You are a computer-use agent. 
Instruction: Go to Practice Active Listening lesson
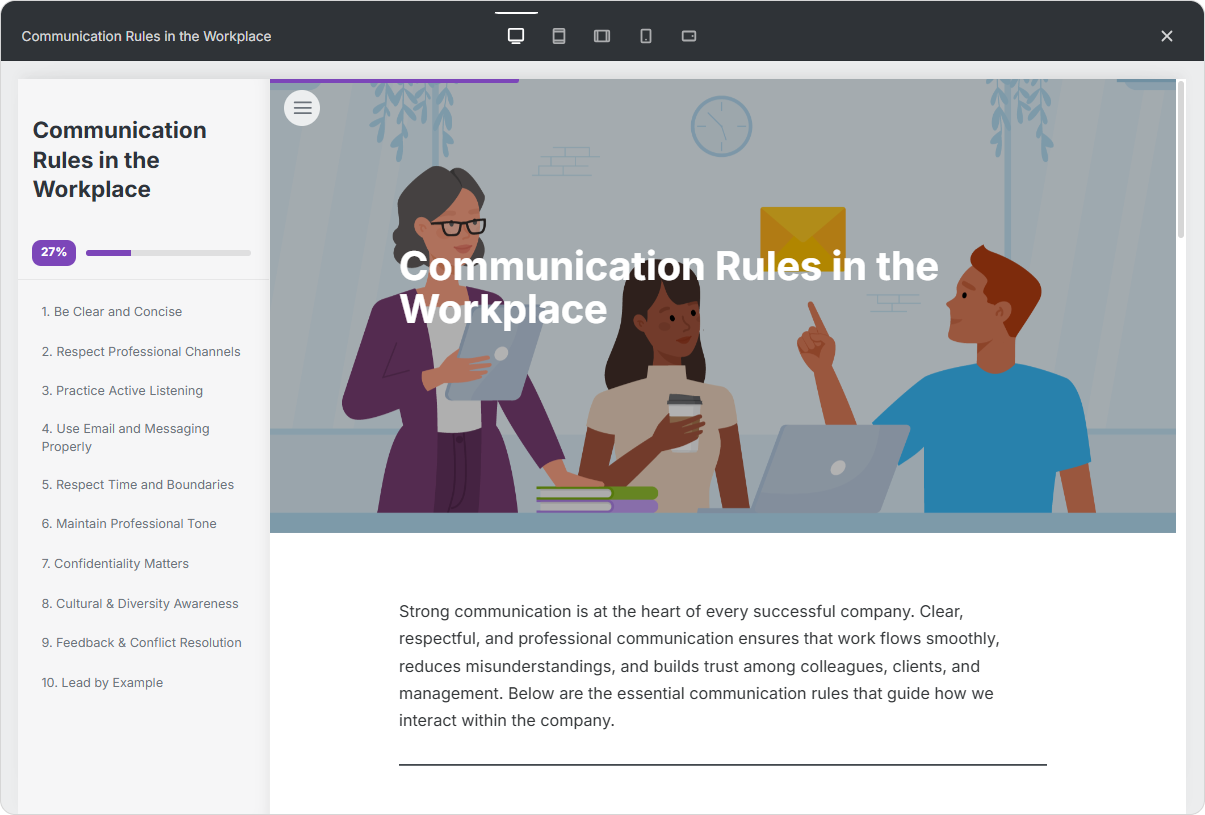point(122,391)
